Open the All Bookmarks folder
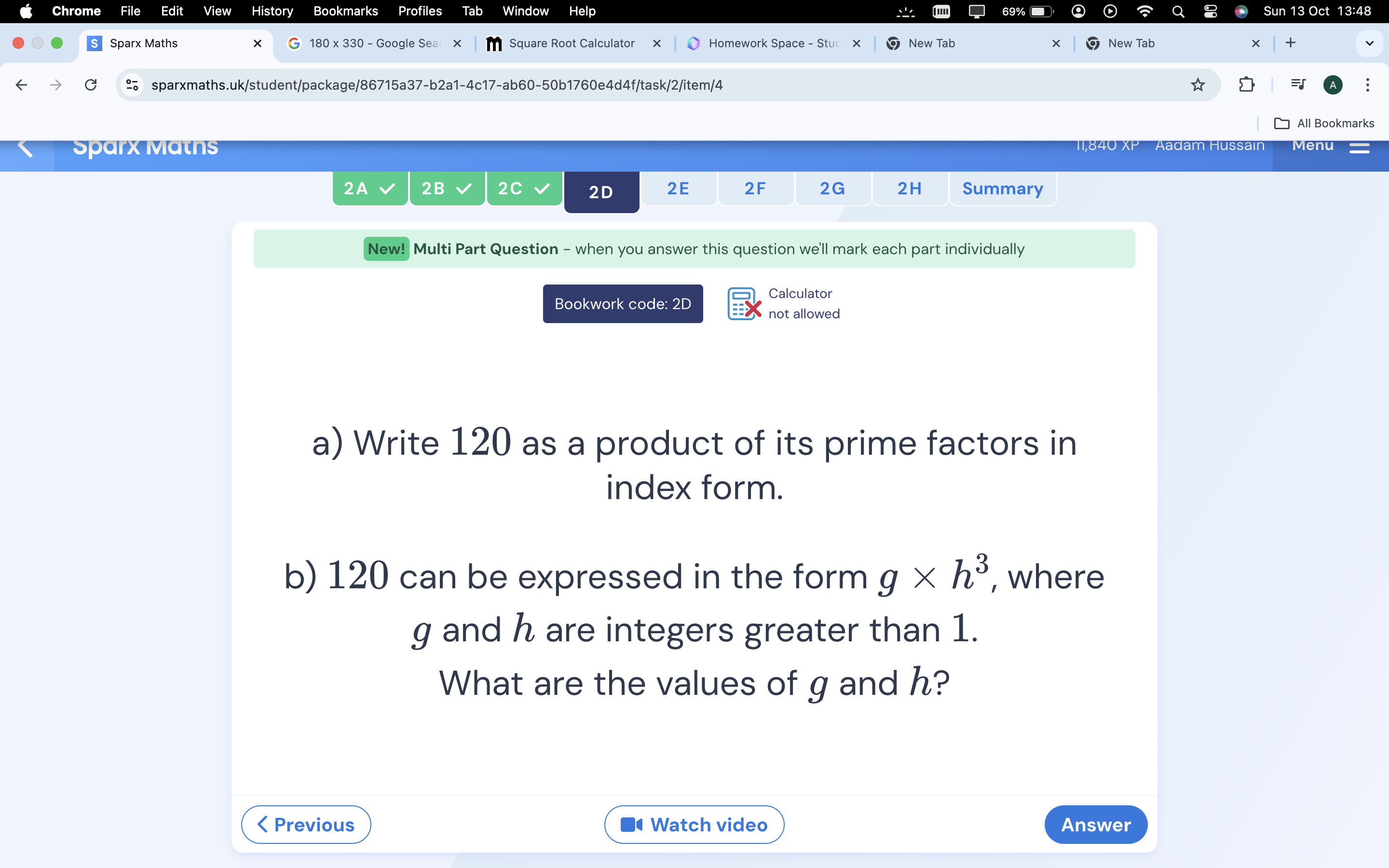The height and width of the screenshot is (868, 1389). tap(1323, 123)
